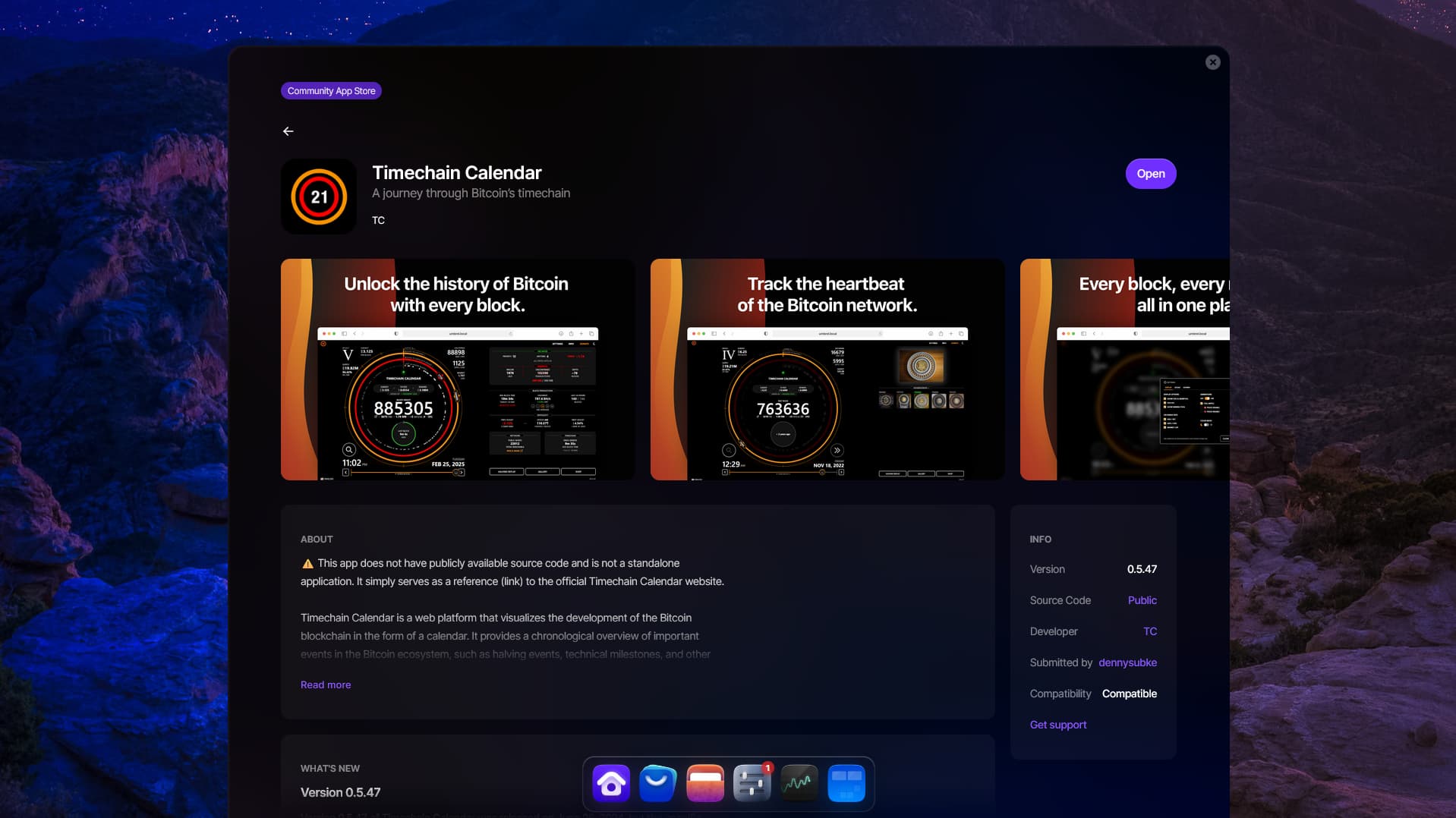Open the Home icon in the dock
The width and height of the screenshot is (1456, 818).
coord(611,784)
